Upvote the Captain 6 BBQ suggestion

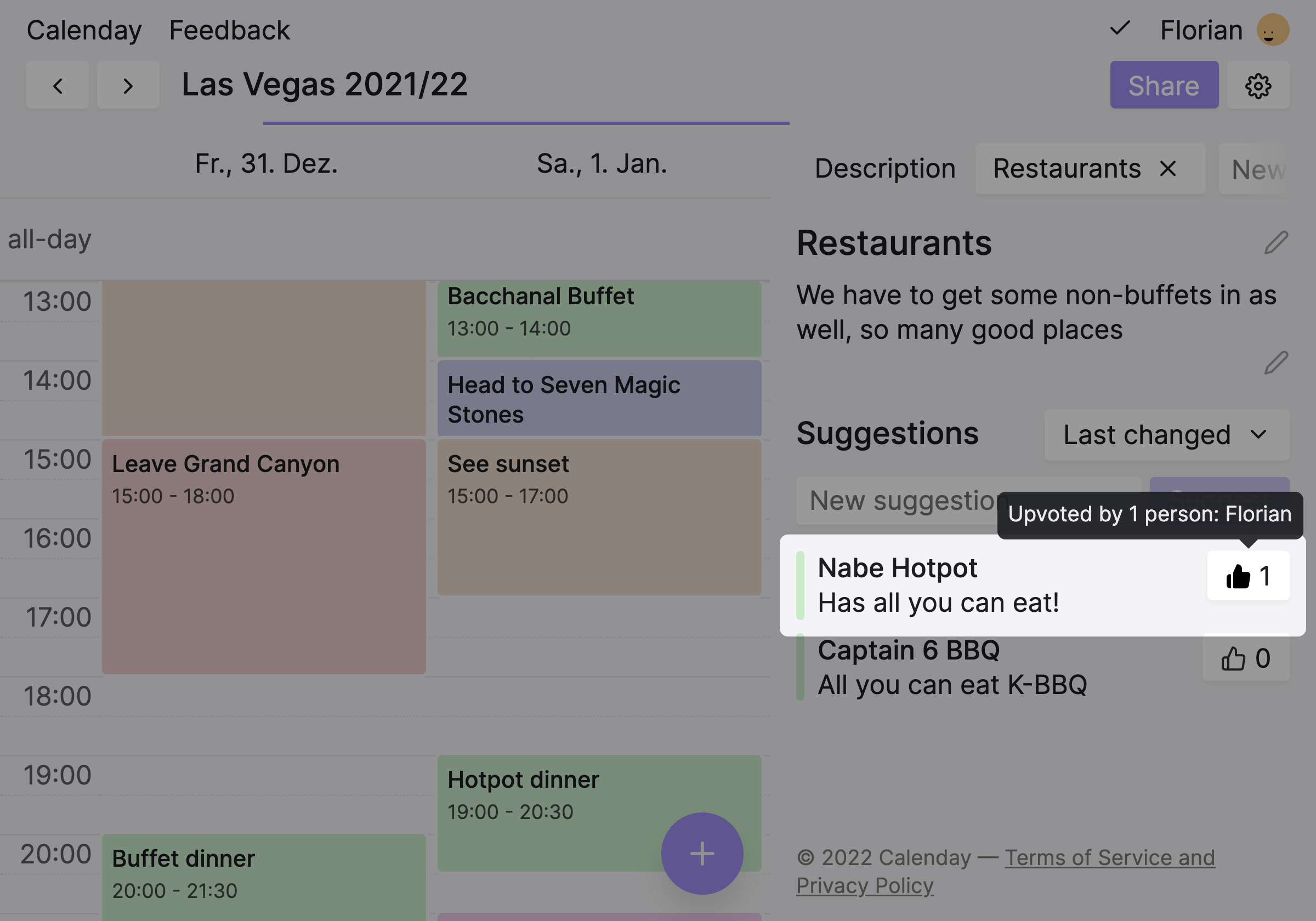1245,658
